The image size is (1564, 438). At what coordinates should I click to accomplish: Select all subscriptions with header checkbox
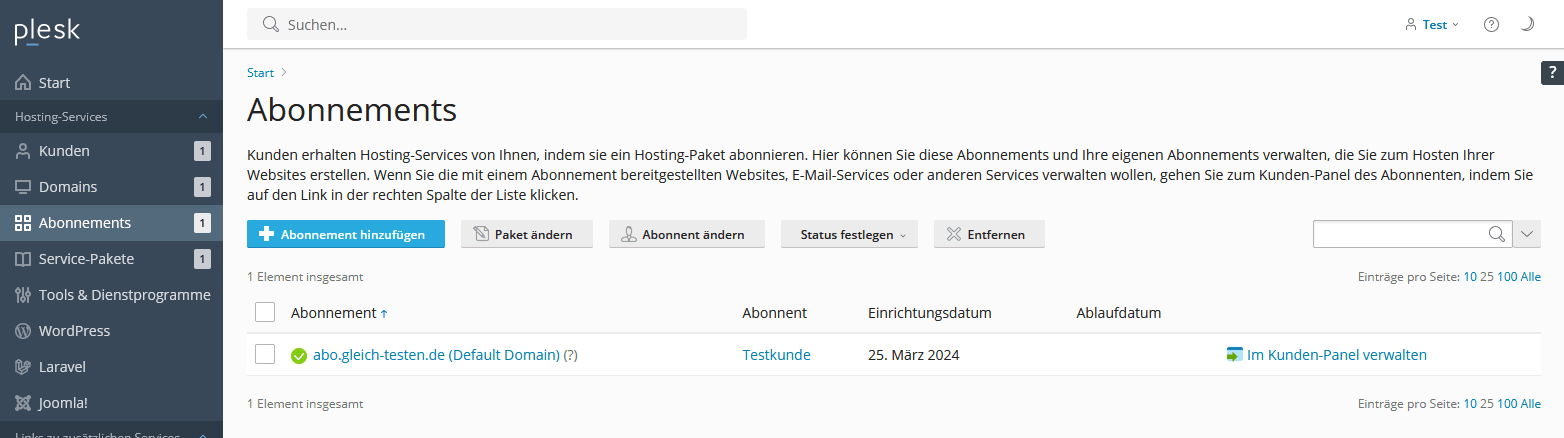click(265, 313)
